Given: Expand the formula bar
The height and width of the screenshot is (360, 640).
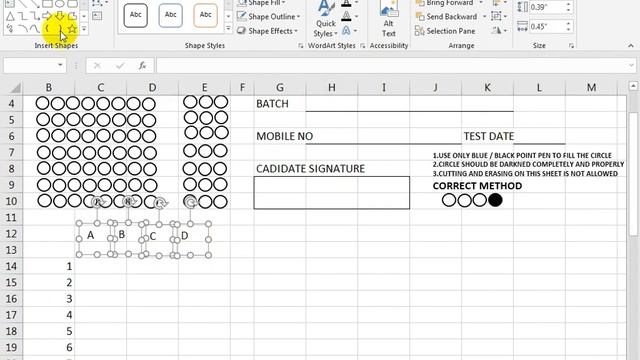Looking at the screenshot, I should pos(631,65).
